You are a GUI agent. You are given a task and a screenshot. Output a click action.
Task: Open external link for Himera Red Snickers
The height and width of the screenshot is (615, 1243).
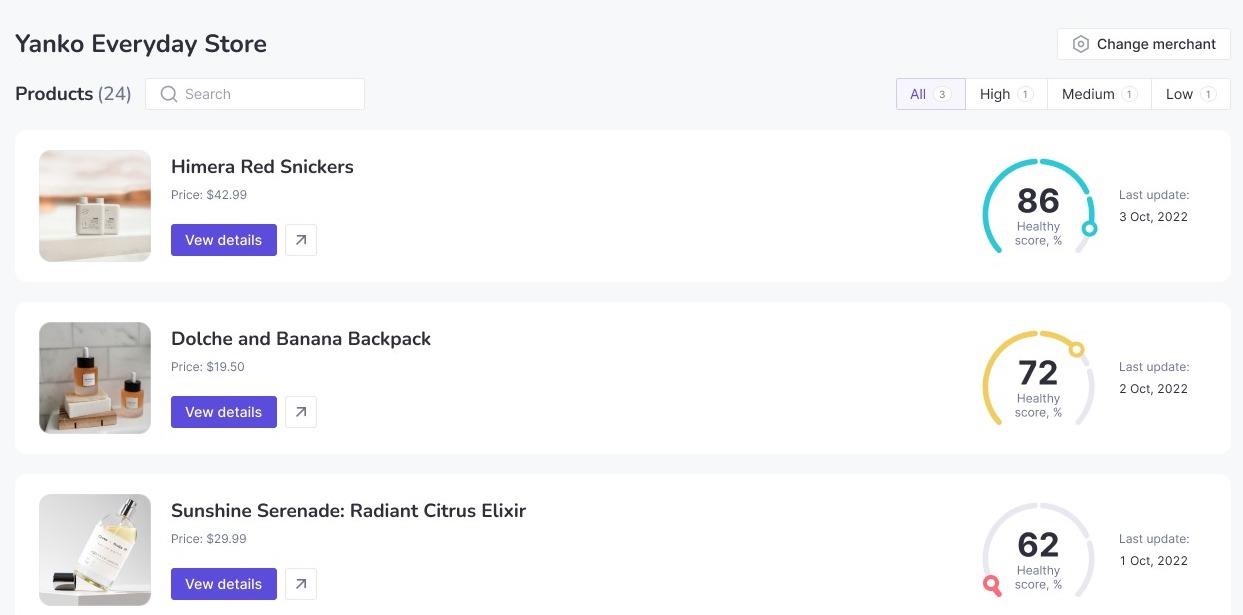tap(301, 240)
